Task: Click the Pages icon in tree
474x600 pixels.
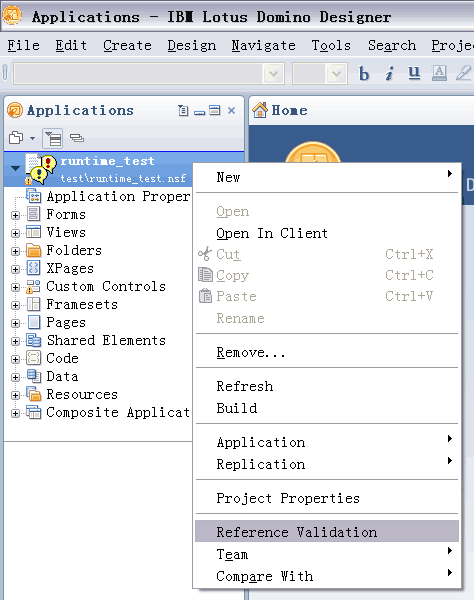Action: point(34,322)
